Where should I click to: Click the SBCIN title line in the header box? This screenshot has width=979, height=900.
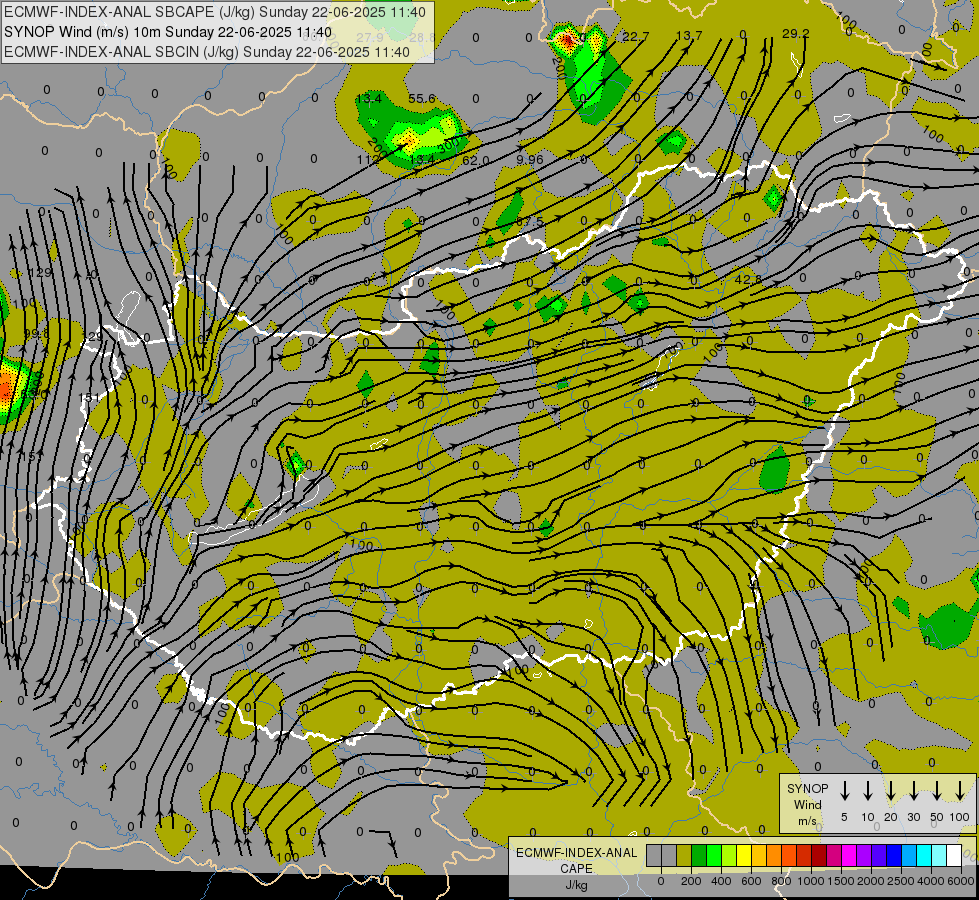click(207, 52)
